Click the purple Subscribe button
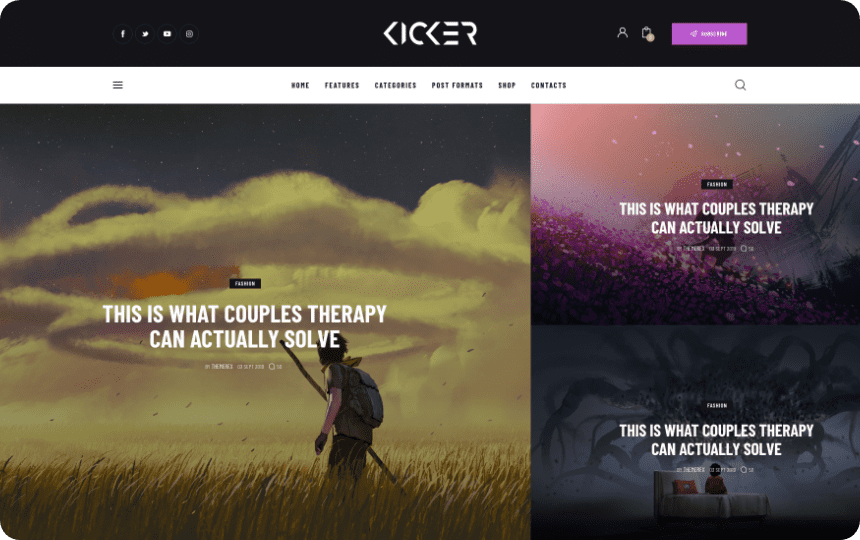This screenshot has width=860, height=540. (x=709, y=34)
